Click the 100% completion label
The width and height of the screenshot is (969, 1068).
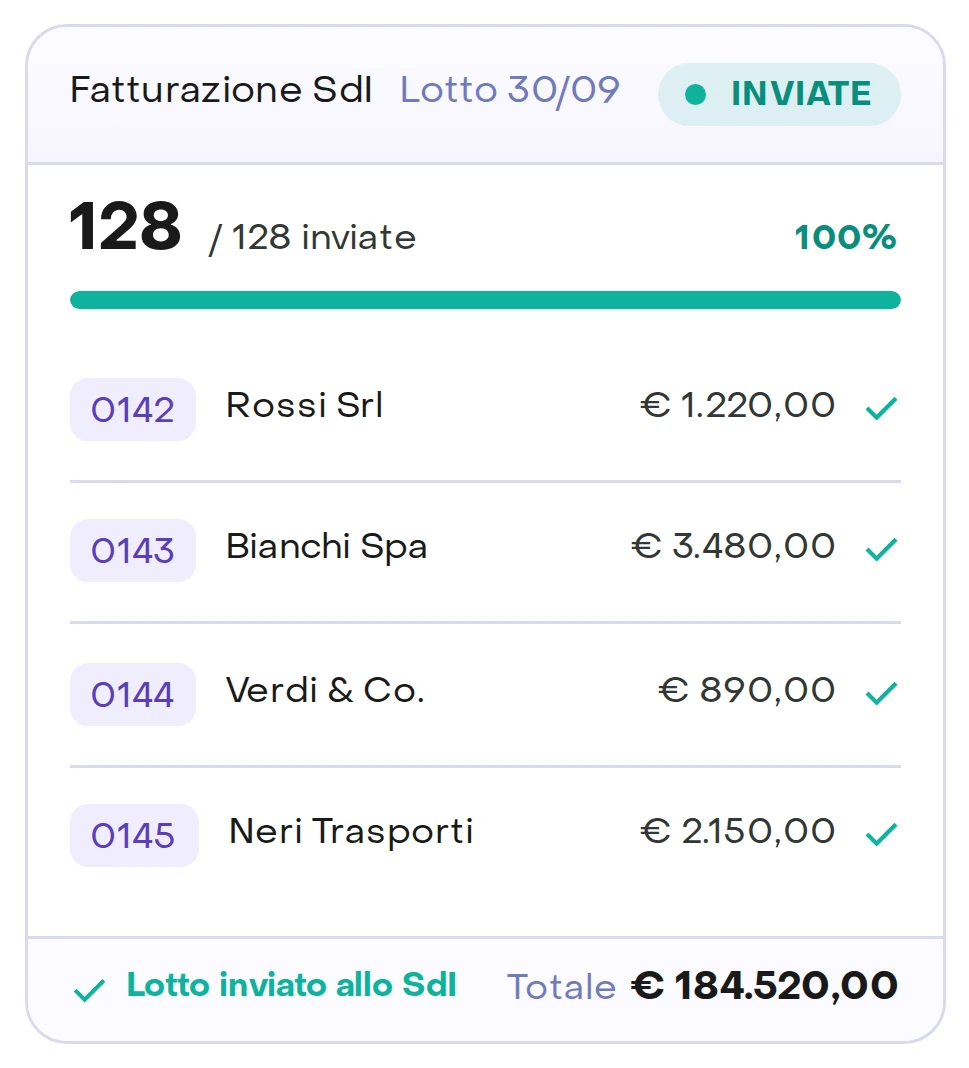coord(845,237)
